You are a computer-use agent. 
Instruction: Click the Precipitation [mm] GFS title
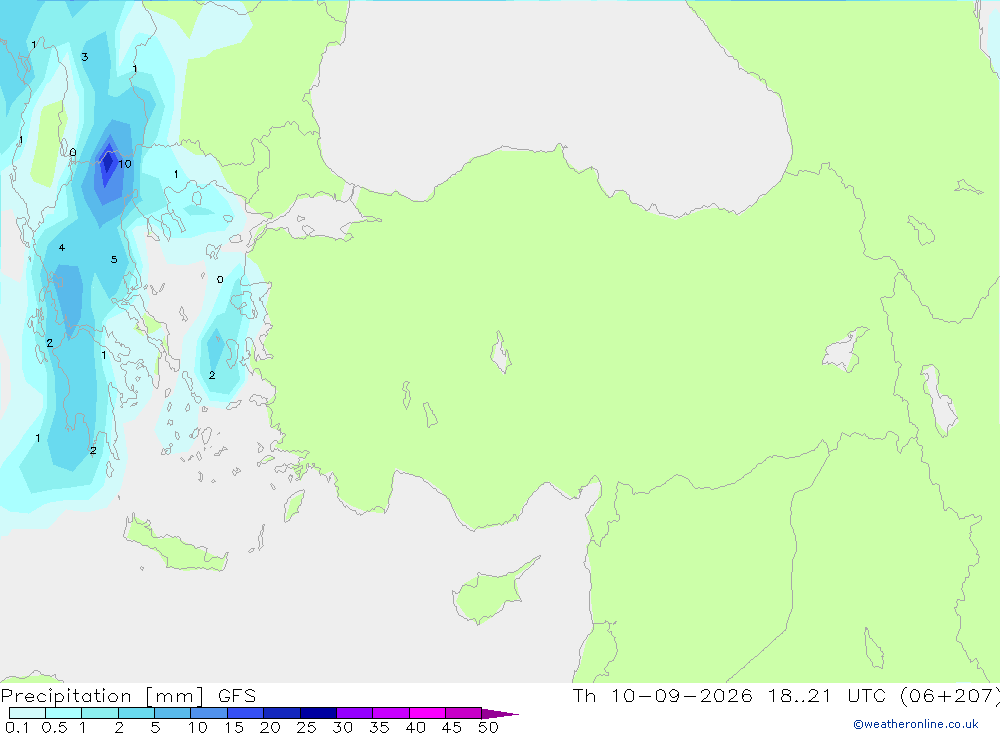click(128, 695)
